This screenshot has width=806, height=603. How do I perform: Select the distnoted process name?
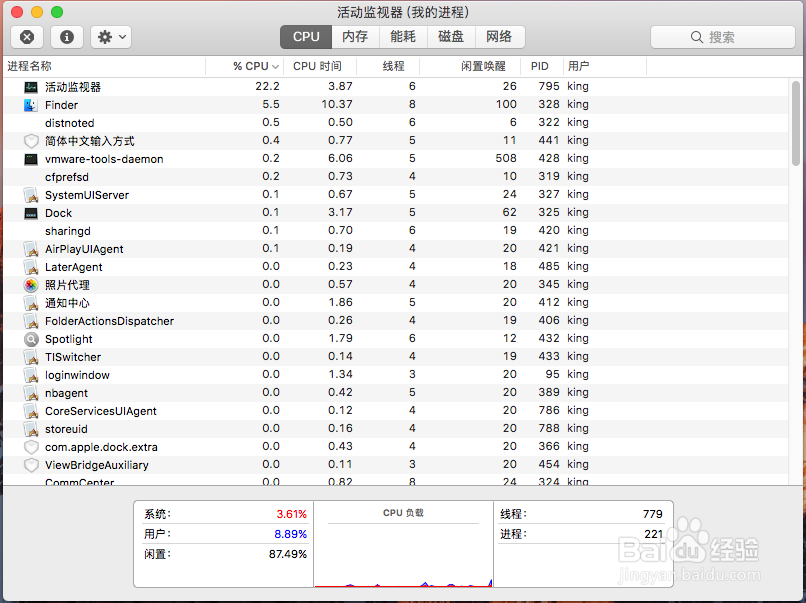(x=69, y=123)
